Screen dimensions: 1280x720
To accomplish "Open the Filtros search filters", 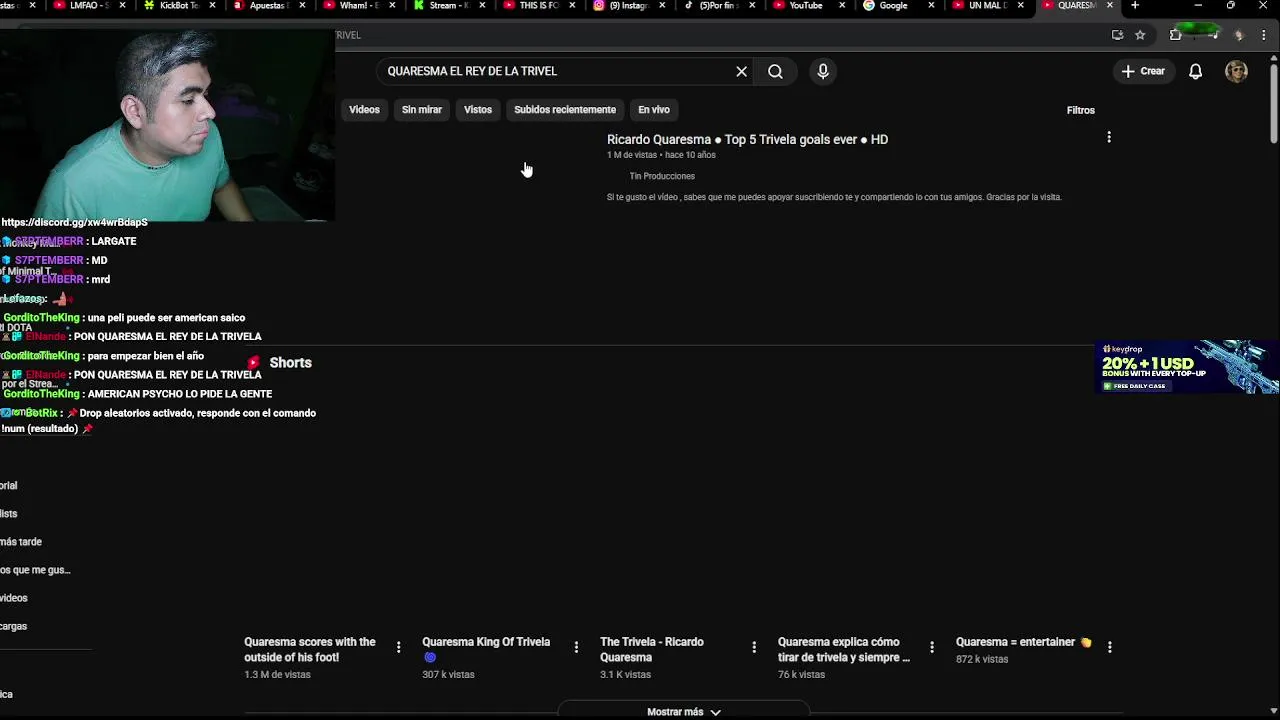I will coord(1081,110).
